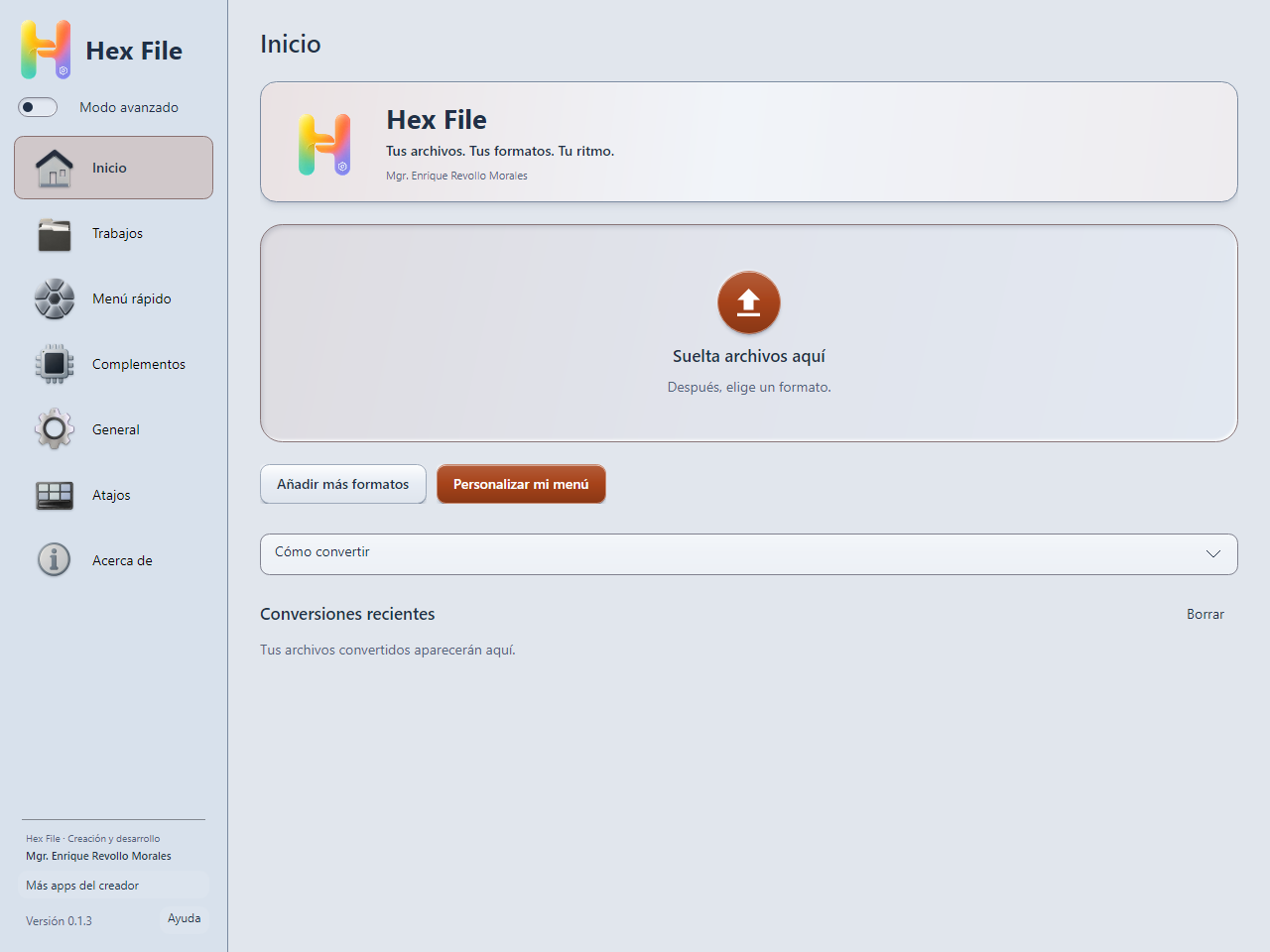The image size is (1270, 952).
Task: Click the orange upload arrow icon
Action: pos(749,302)
